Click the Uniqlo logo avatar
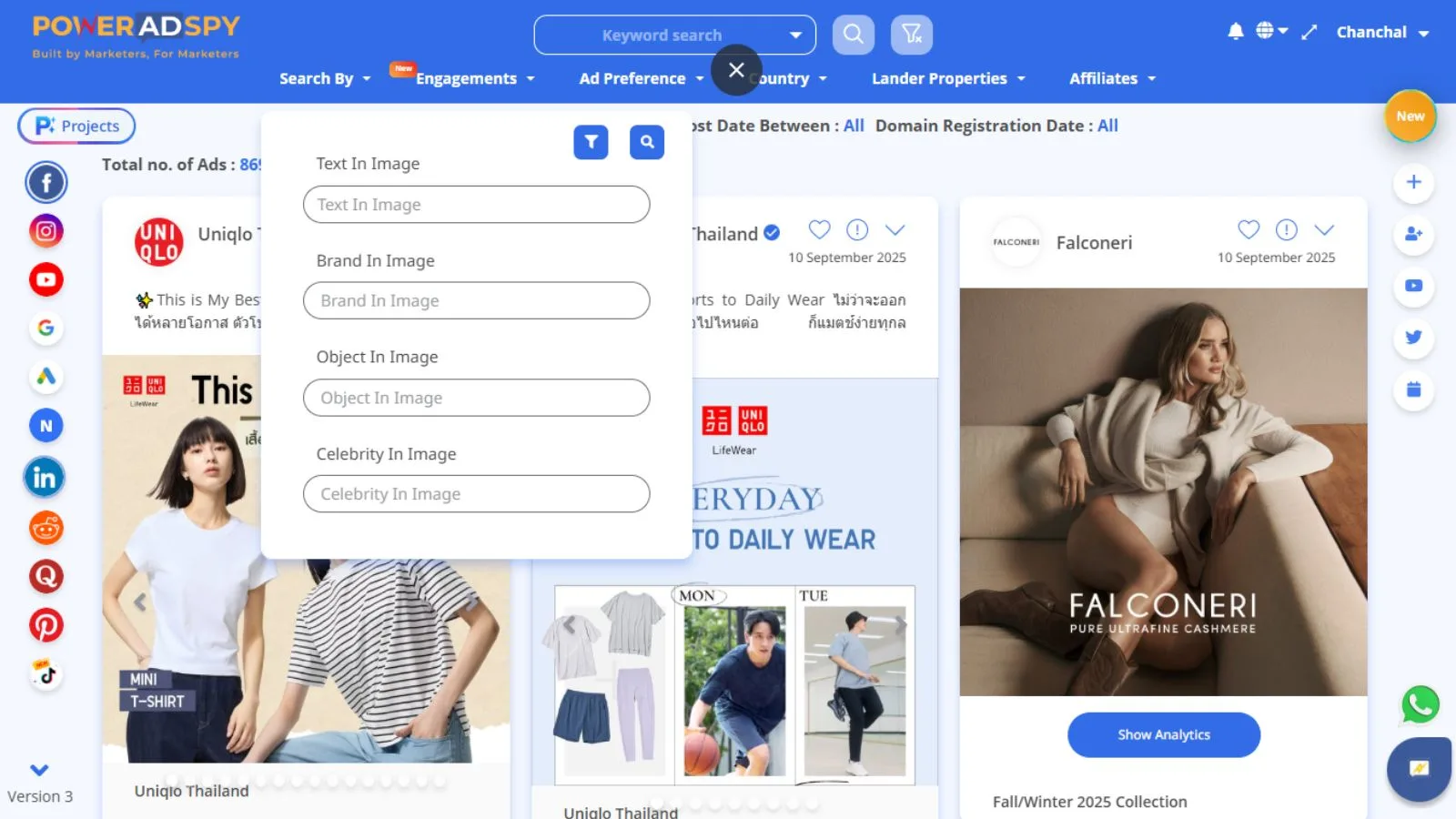1456x819 pixels. (159, 242)
